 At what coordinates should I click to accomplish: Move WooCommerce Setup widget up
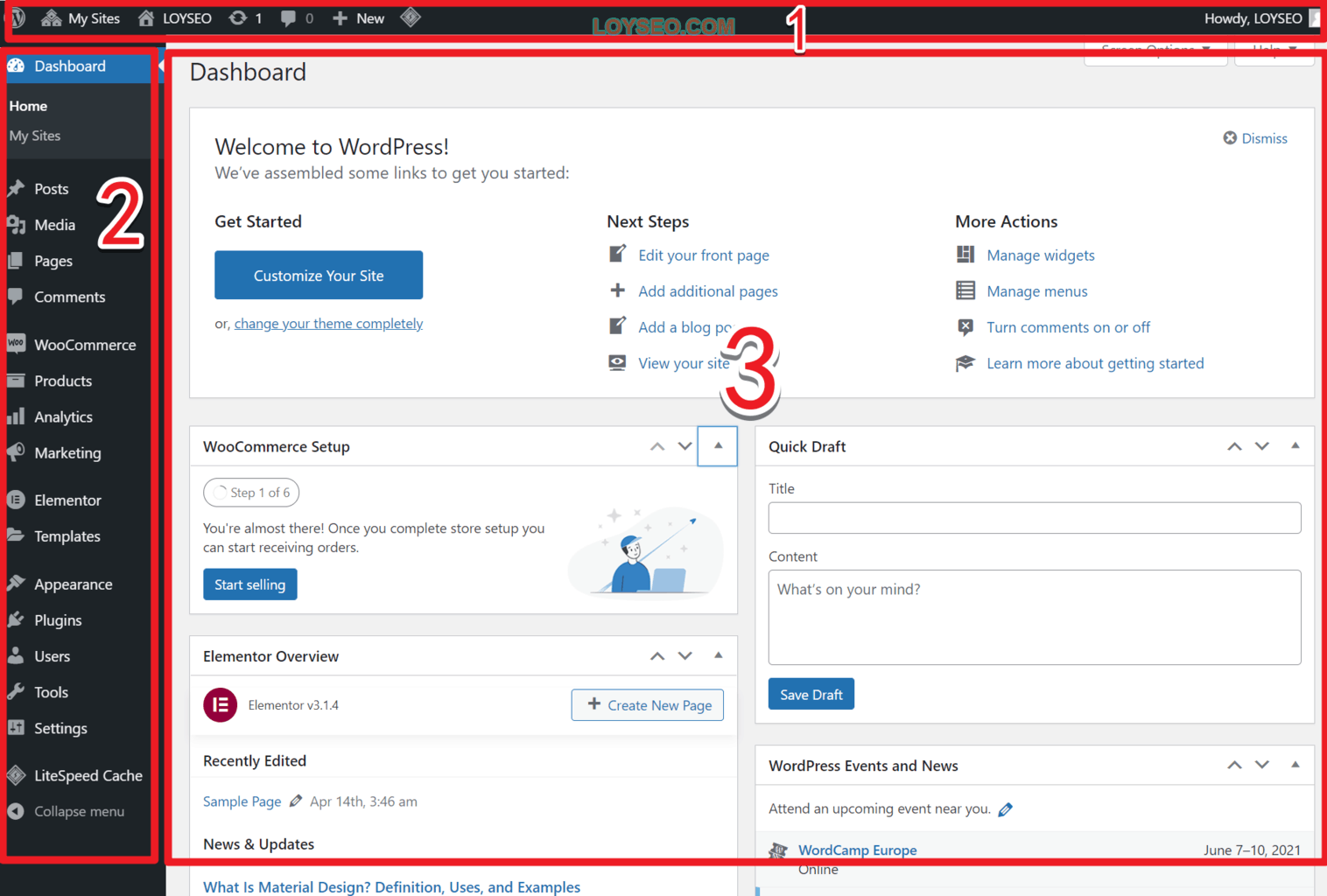(x=657, y=446)
